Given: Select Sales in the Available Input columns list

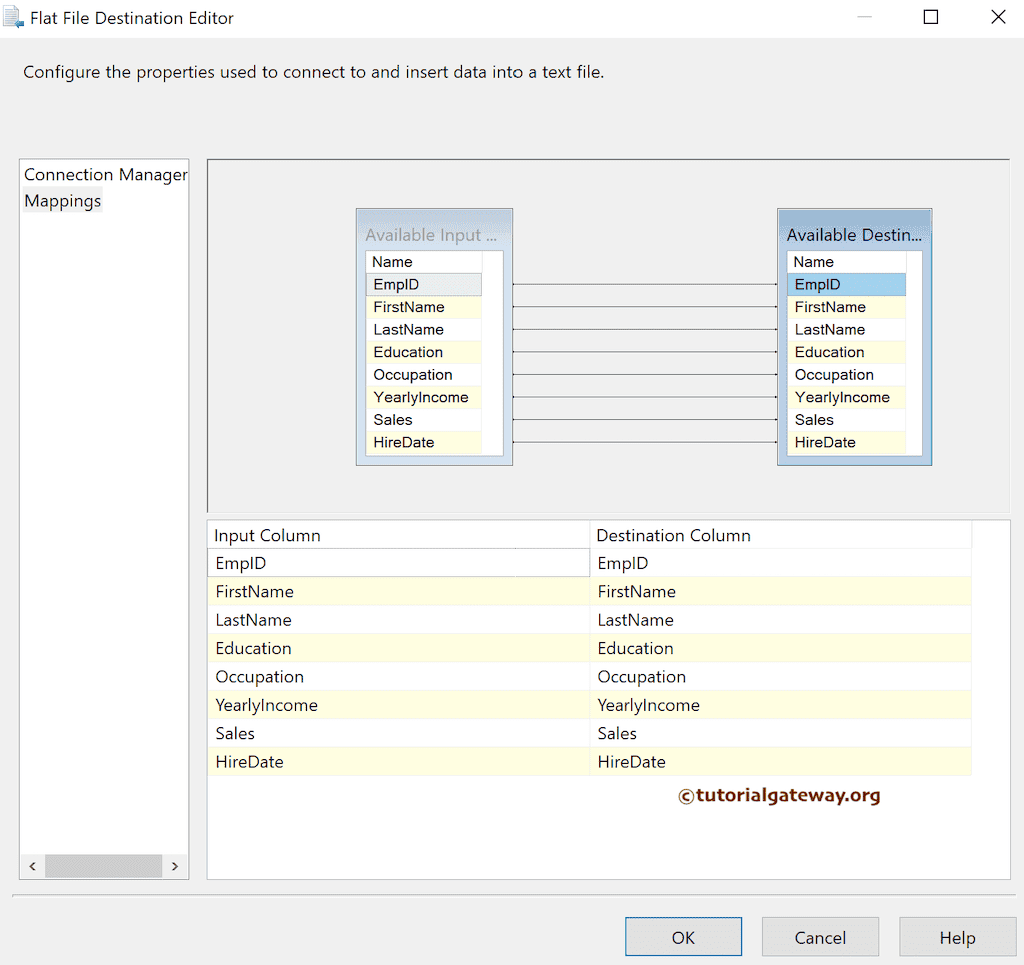Looking at the screenshot, I should point(423,419).
